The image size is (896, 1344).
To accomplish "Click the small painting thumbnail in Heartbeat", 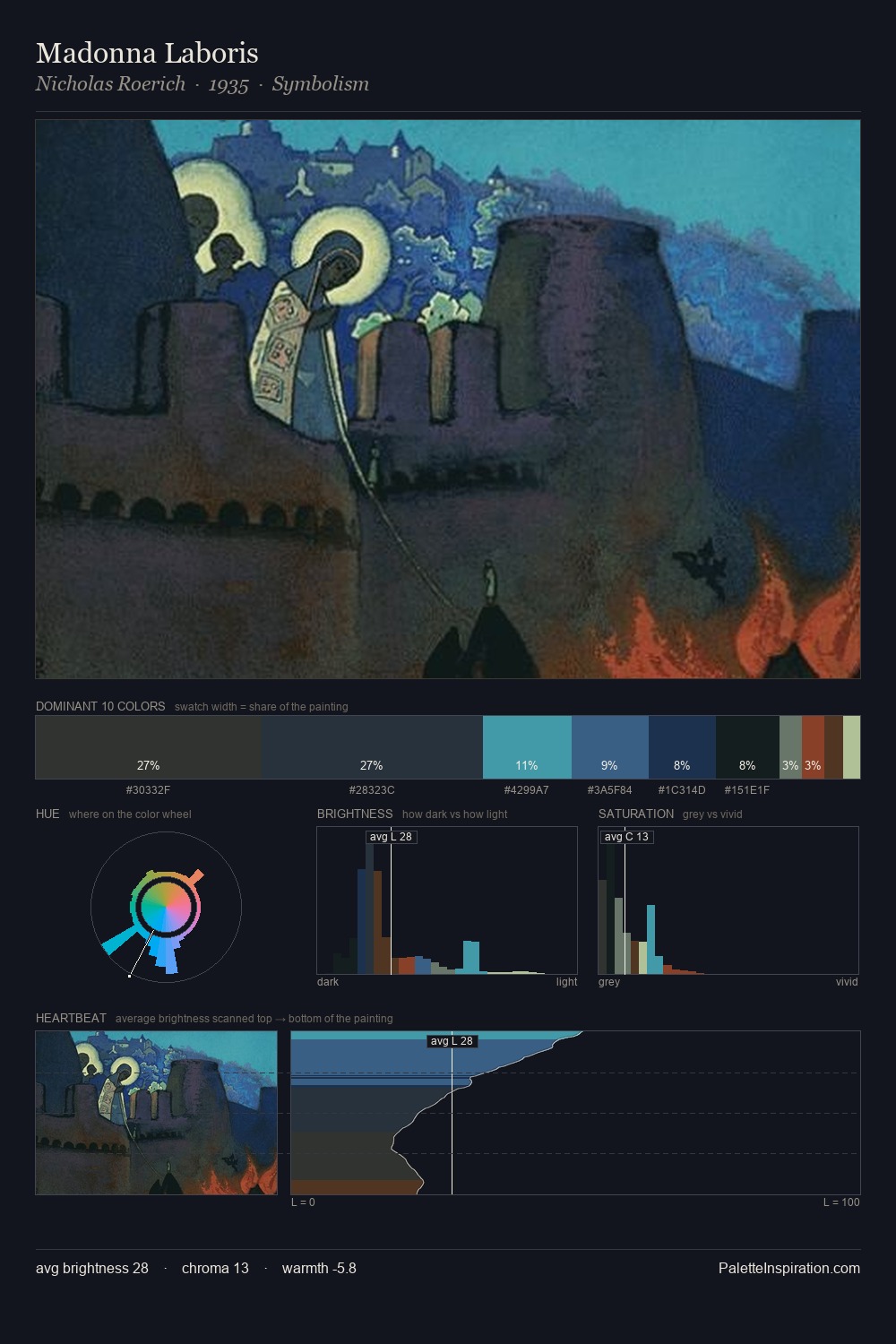I will pyautogui.click(x=157, y=1113).
